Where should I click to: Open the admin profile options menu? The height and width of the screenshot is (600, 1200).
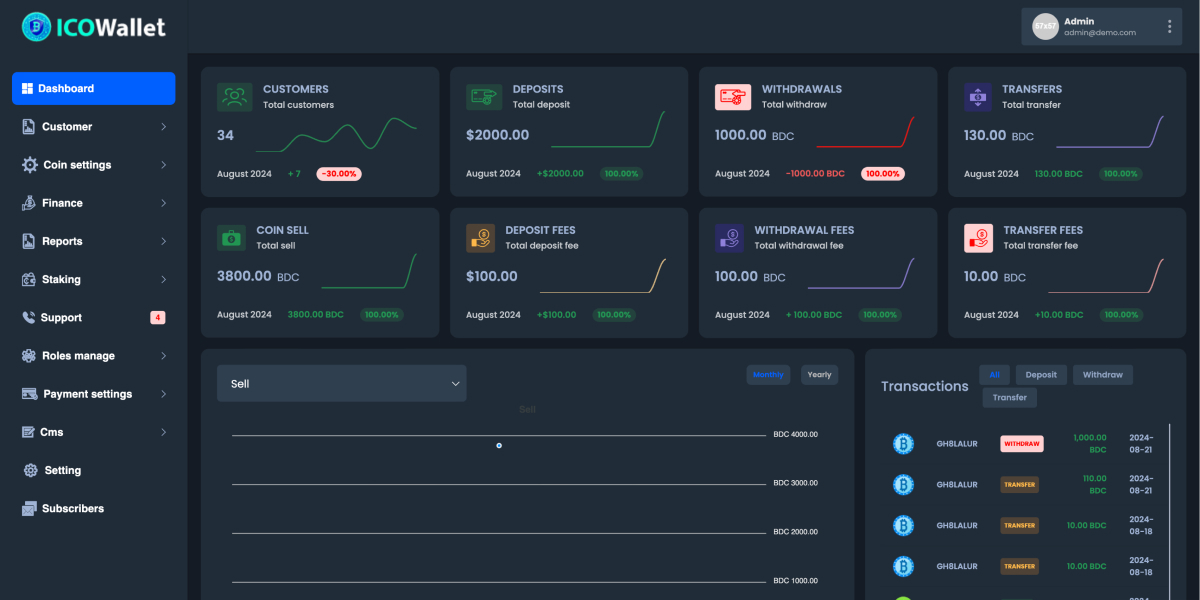[x=1168, y=26]
